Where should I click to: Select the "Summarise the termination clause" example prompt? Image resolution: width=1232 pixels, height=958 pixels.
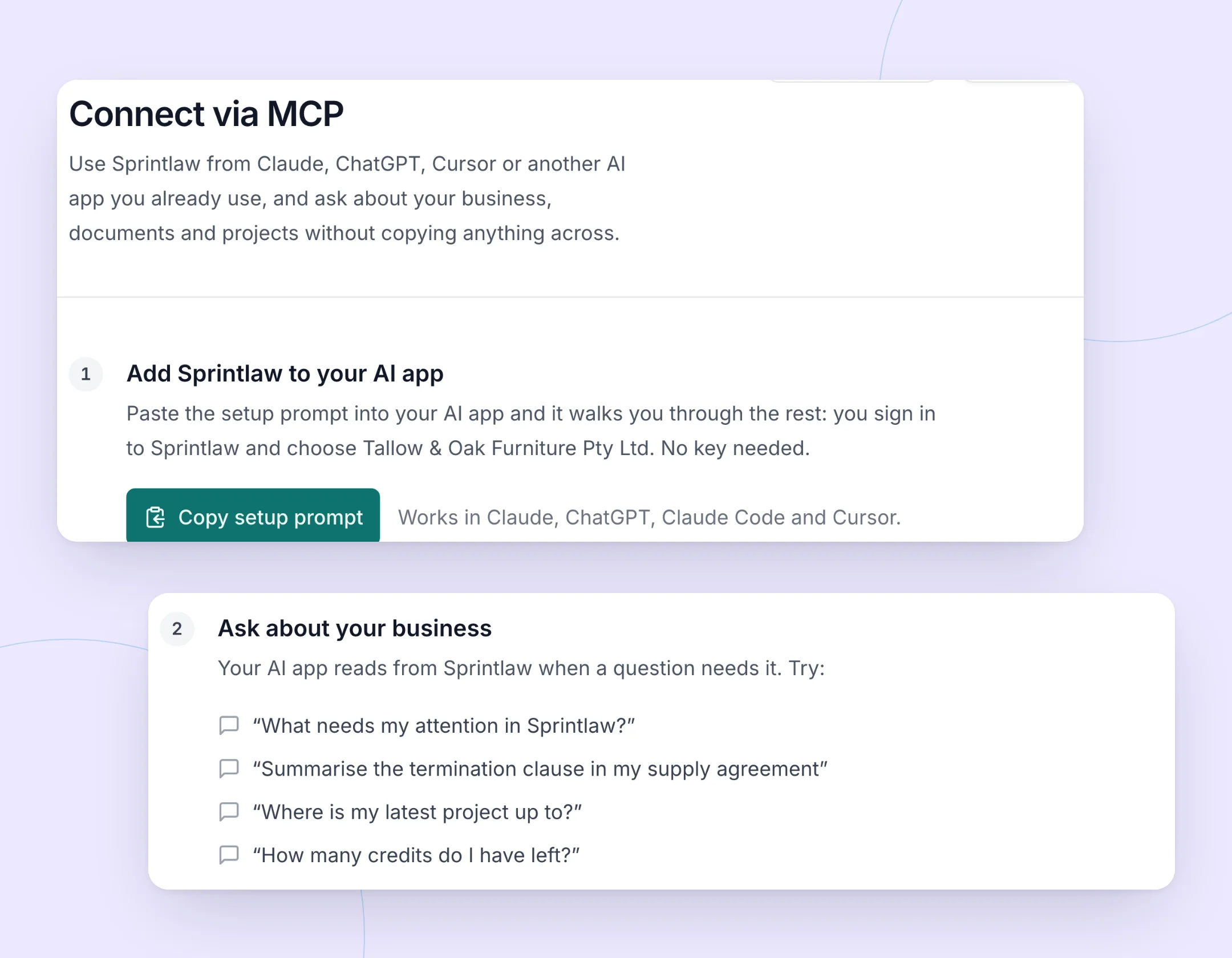coord(540,769)
